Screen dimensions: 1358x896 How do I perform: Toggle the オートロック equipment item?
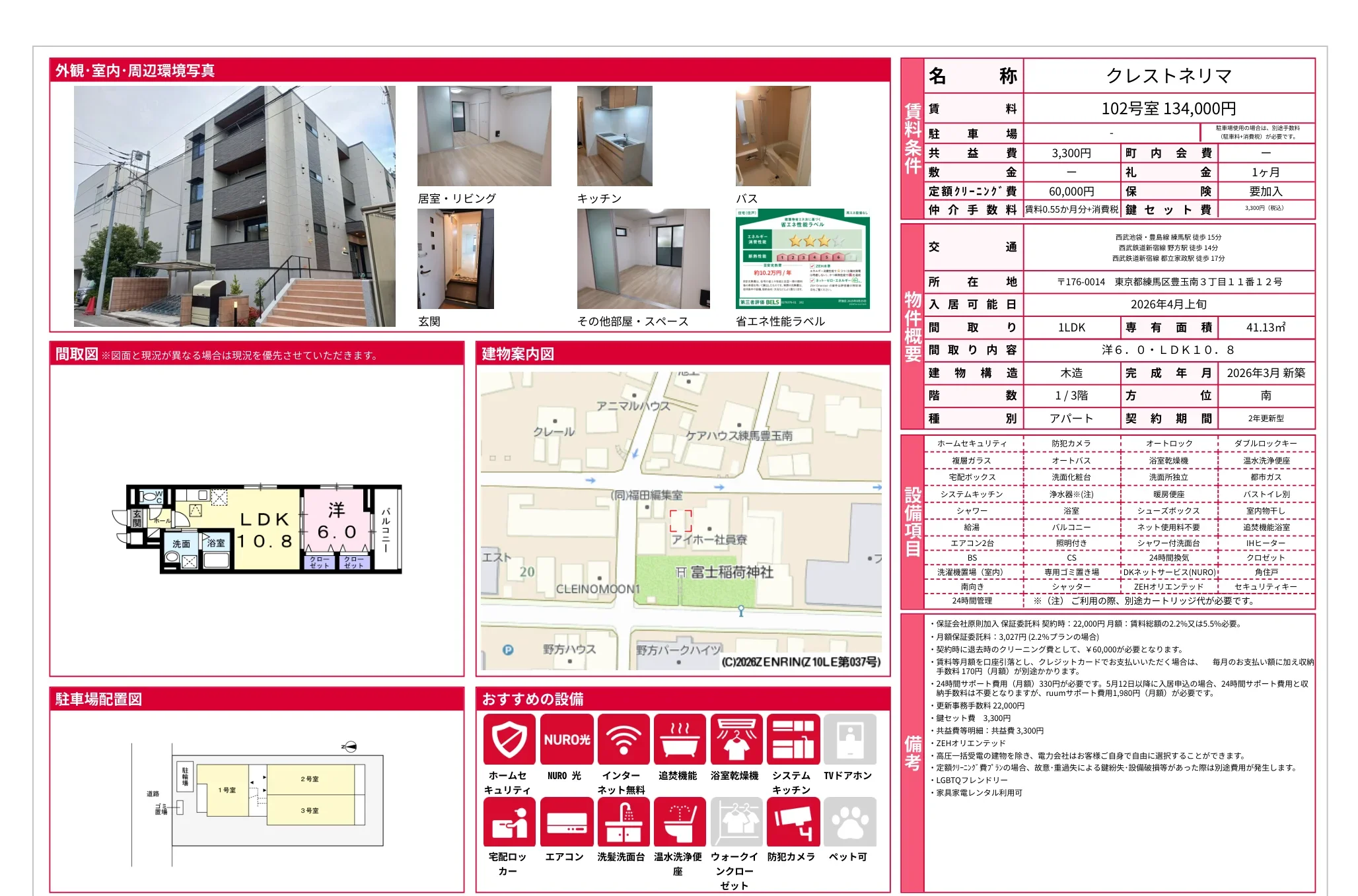pyautogui.click(x=1168, y=443)
